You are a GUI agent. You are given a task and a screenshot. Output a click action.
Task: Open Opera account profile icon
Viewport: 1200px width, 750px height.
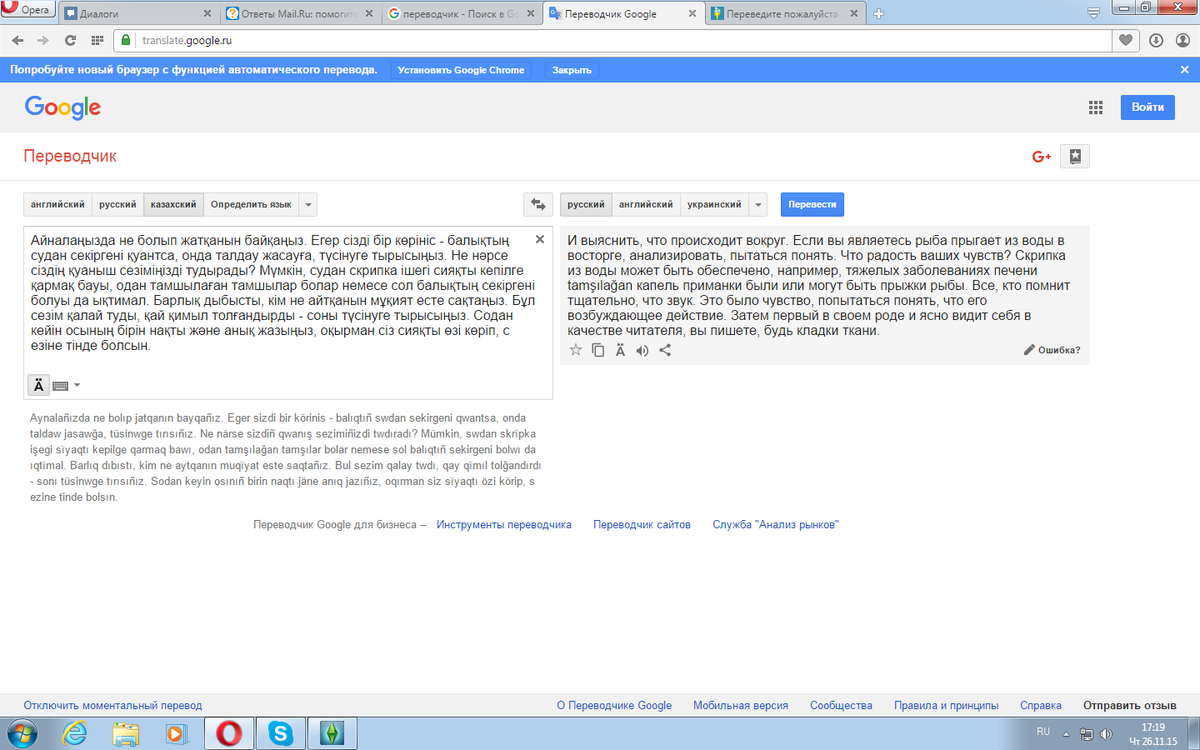[x=1181, y=40]
